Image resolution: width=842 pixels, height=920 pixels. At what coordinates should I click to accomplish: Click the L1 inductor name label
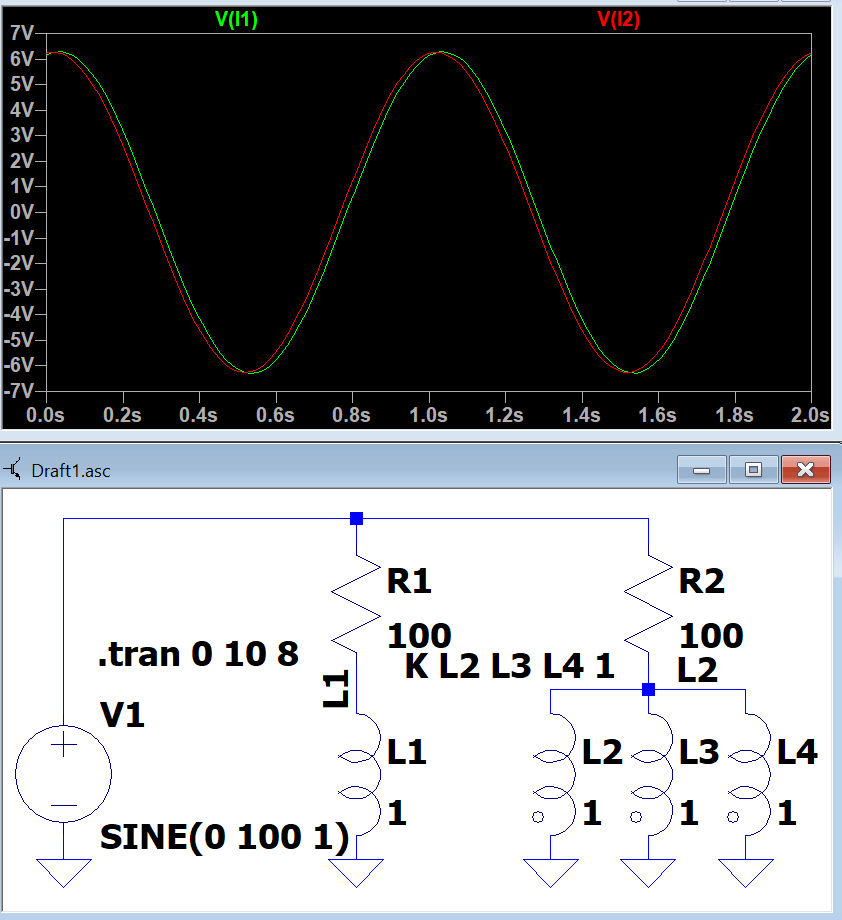[407, 752]
